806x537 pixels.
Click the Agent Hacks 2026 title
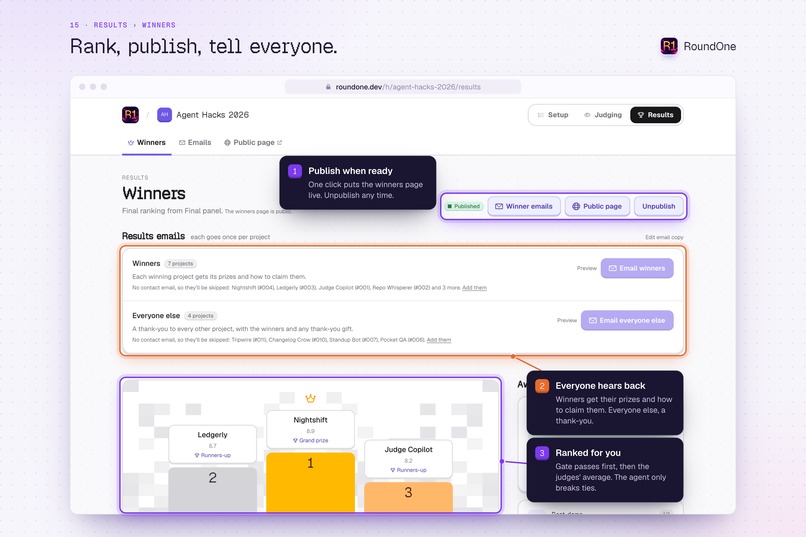(x=212, y=115)
